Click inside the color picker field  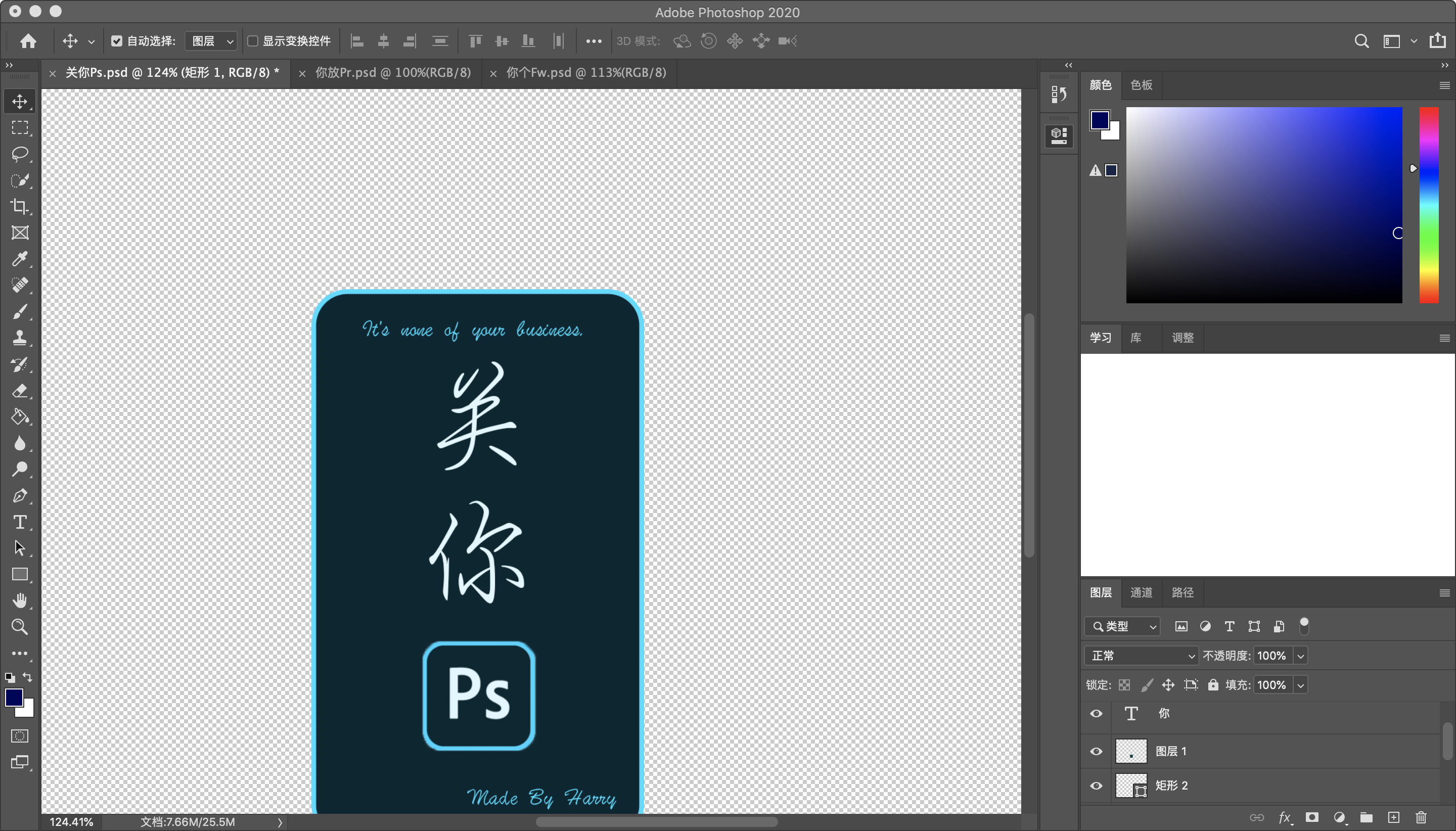click(1264, 205)
